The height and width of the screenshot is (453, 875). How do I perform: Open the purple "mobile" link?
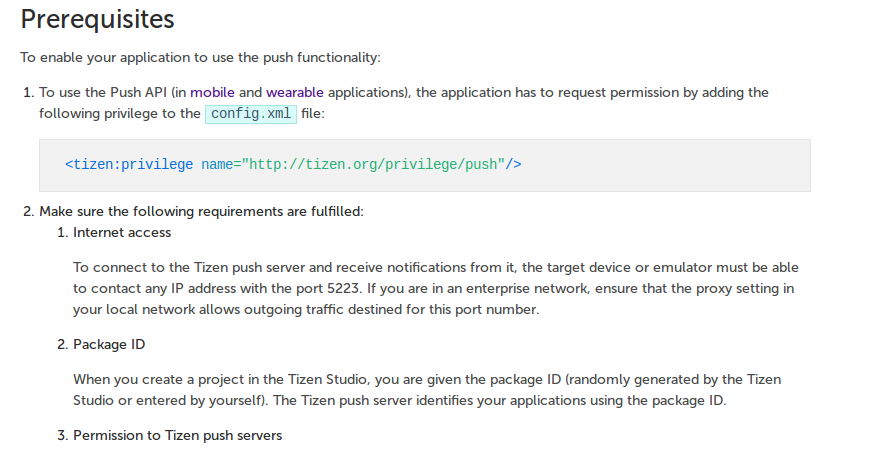point(212,93)
